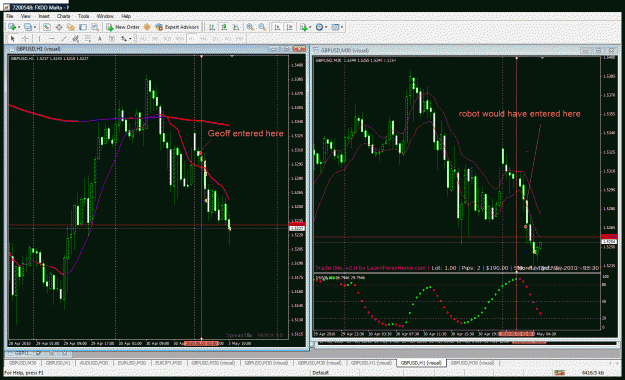Open the Strategy Tester icon
This screenshot has height=380, width=625.
tap(95, 27)
